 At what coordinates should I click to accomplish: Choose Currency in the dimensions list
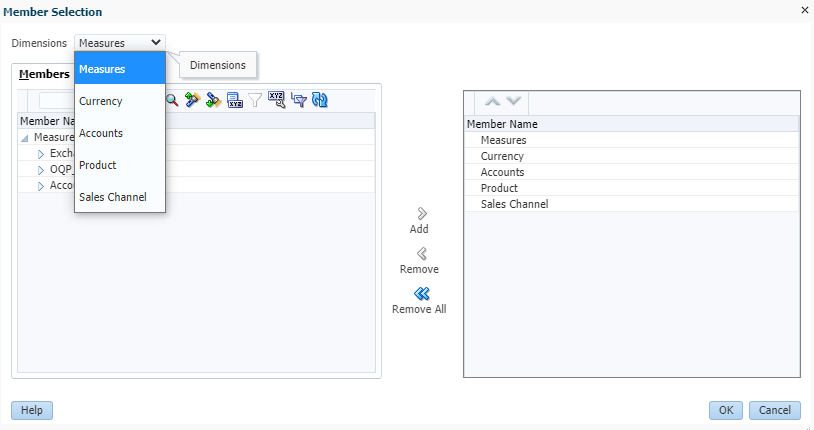[120, 101]
